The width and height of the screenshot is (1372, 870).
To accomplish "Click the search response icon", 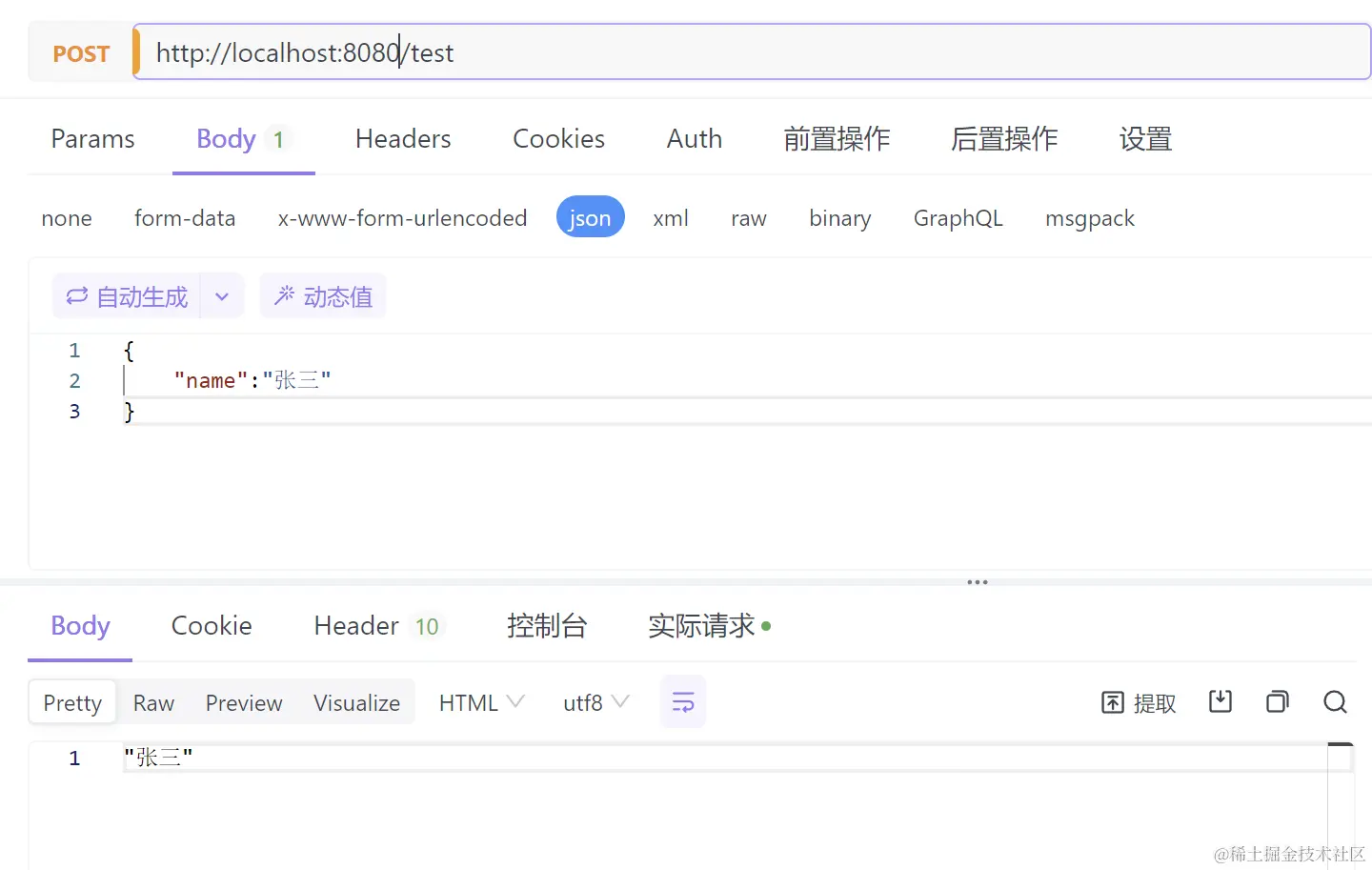I will pos(1335,702).
